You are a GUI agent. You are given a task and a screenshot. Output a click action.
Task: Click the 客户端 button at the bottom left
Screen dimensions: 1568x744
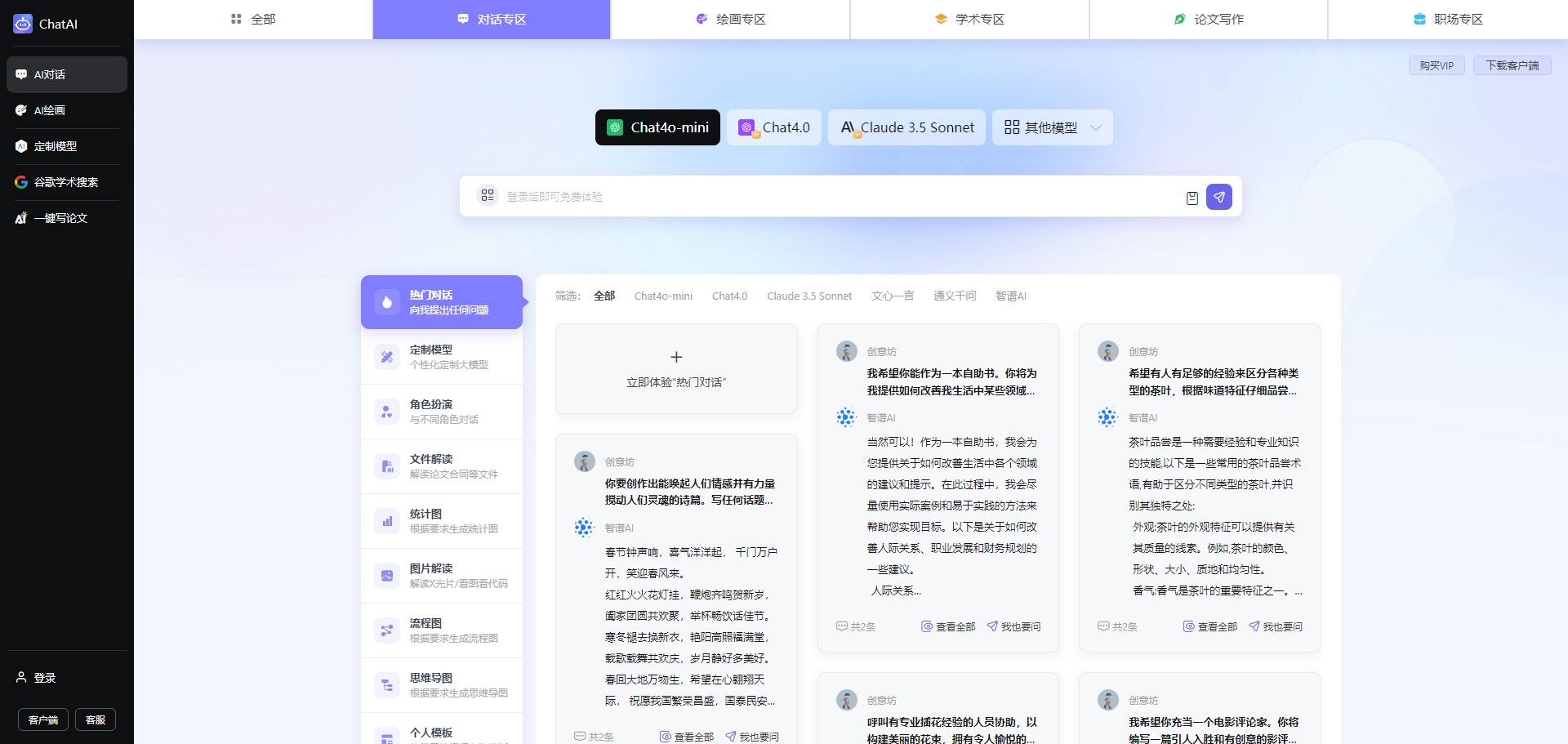[x=43, y=719]
